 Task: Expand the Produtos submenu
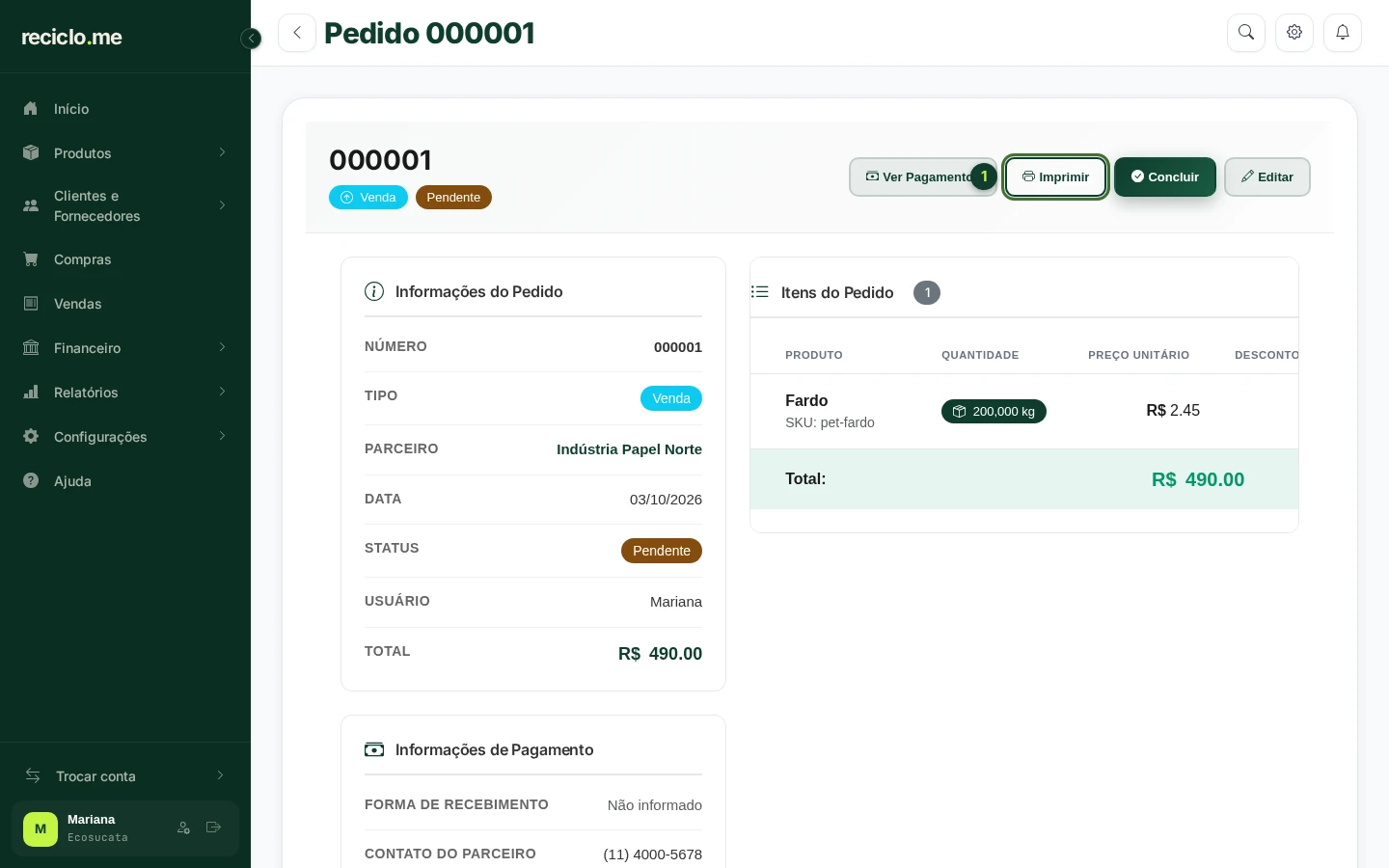tap(125, 153)
